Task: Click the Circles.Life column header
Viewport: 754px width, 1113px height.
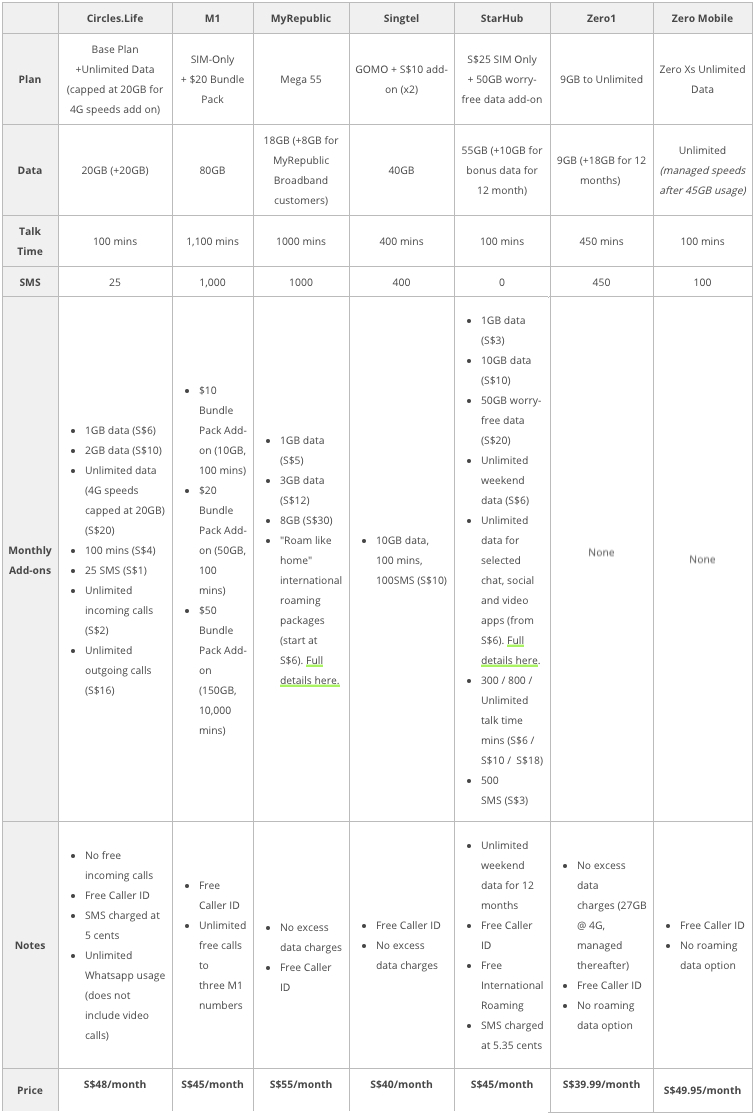Action: [115, 18]
